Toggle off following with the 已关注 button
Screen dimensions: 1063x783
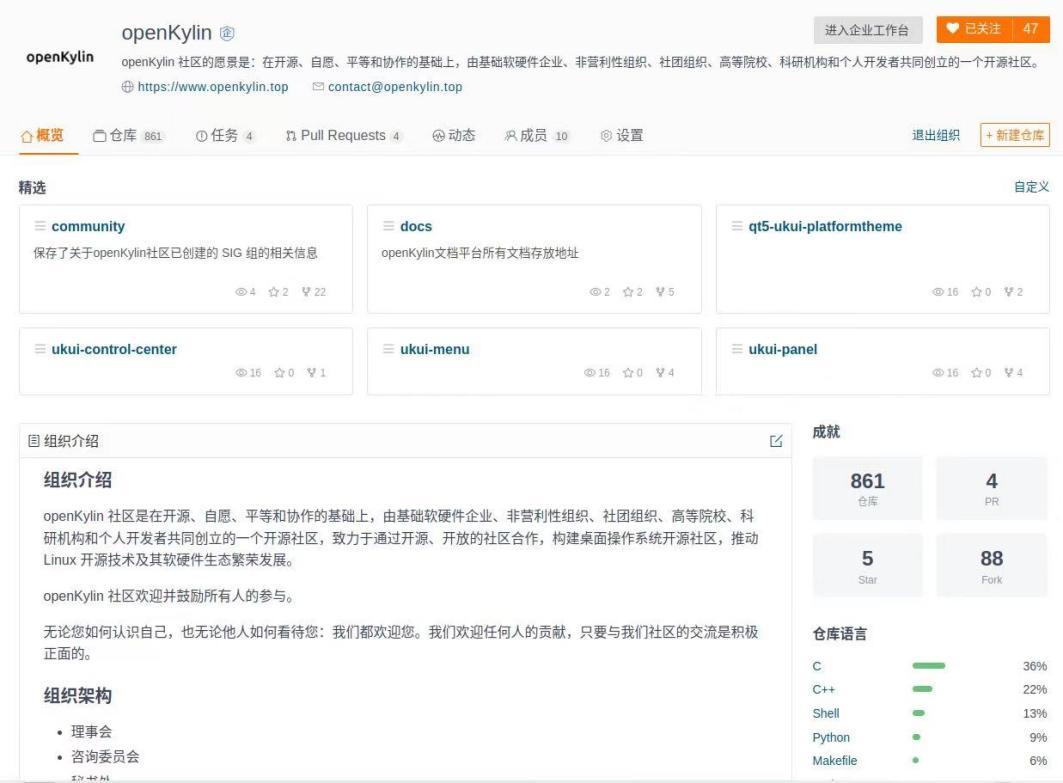[x=973, y=29]
